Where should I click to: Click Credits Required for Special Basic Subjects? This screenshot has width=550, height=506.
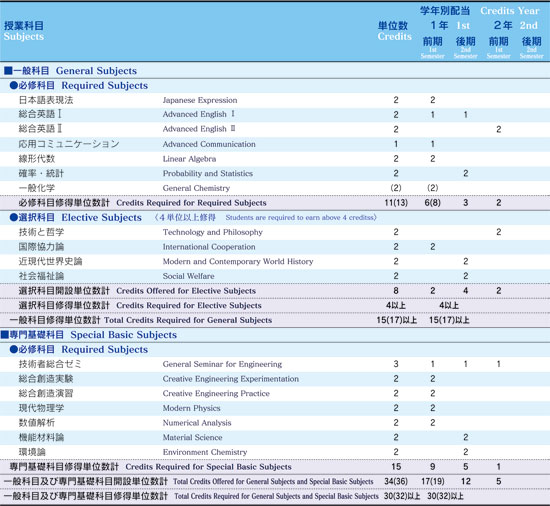click(208, 467)
